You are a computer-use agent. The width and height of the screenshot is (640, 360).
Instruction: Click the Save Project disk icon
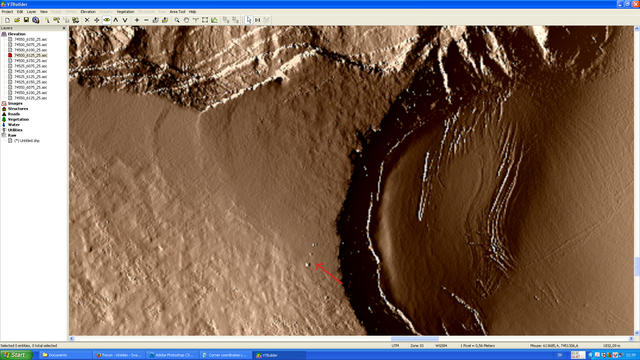(x=26, y=20)
